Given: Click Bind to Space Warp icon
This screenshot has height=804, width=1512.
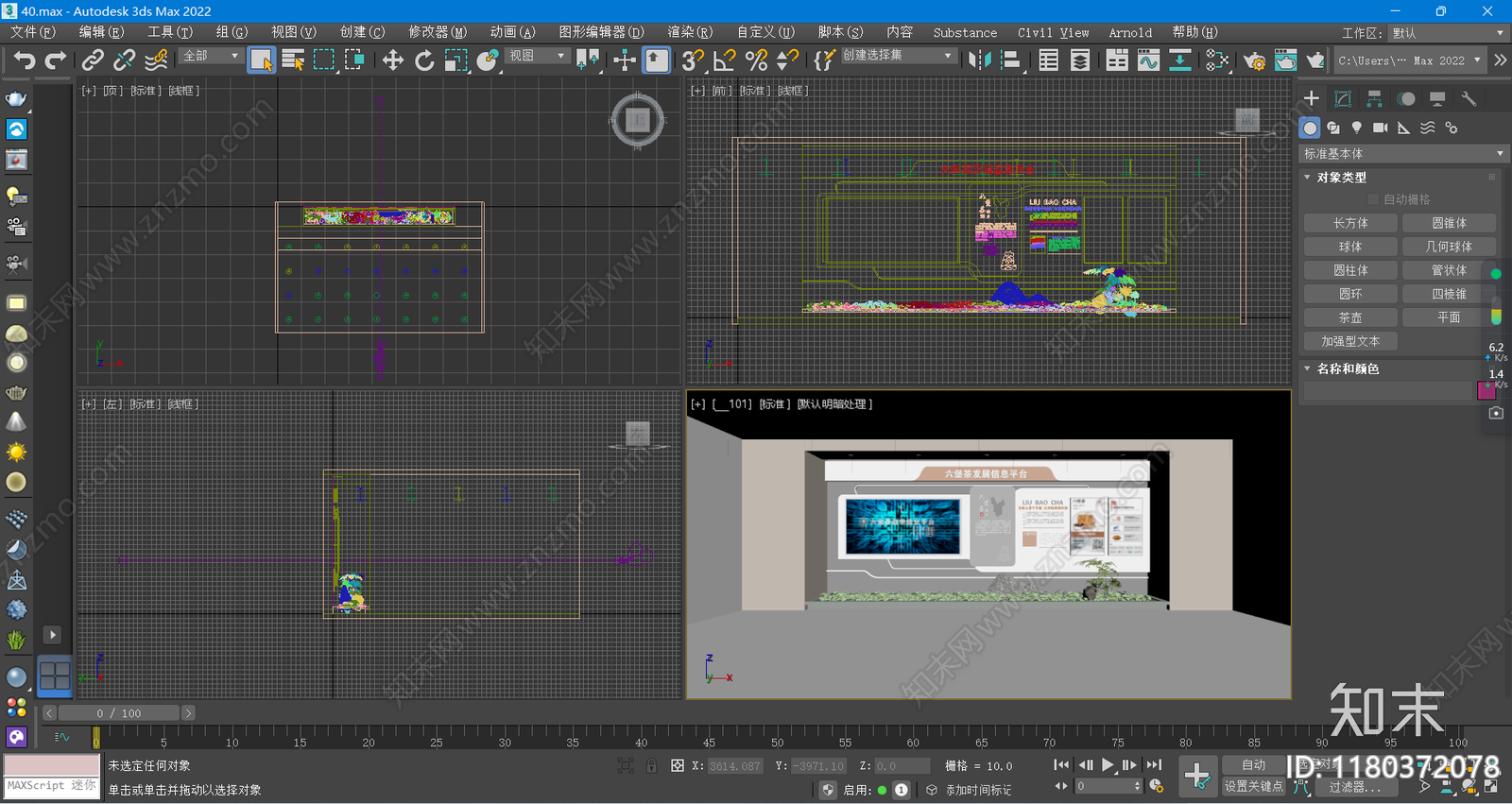Looking at the screenshot, I should (156, 60).
